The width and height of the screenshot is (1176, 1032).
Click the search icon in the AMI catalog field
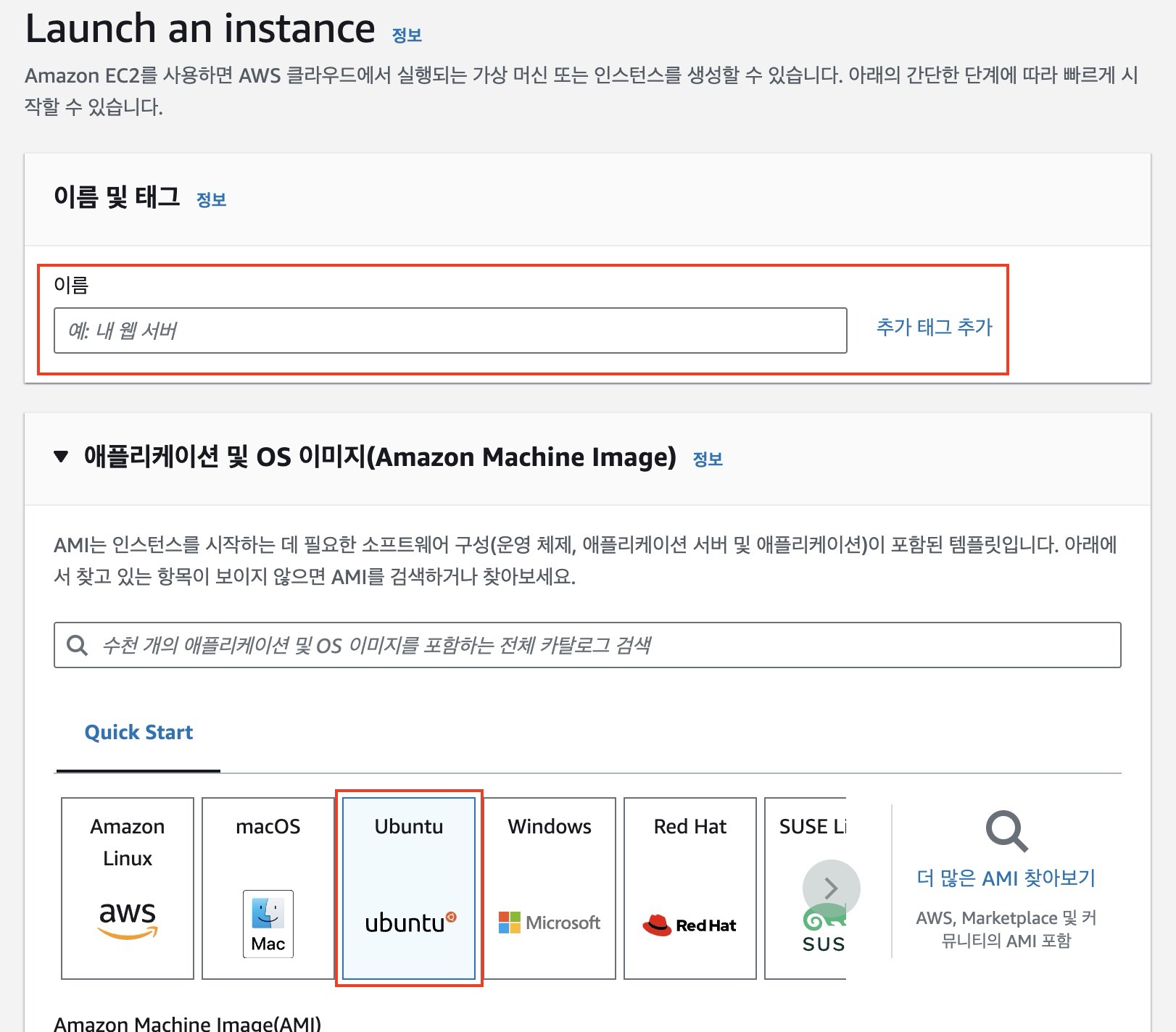tap(77, 645)
